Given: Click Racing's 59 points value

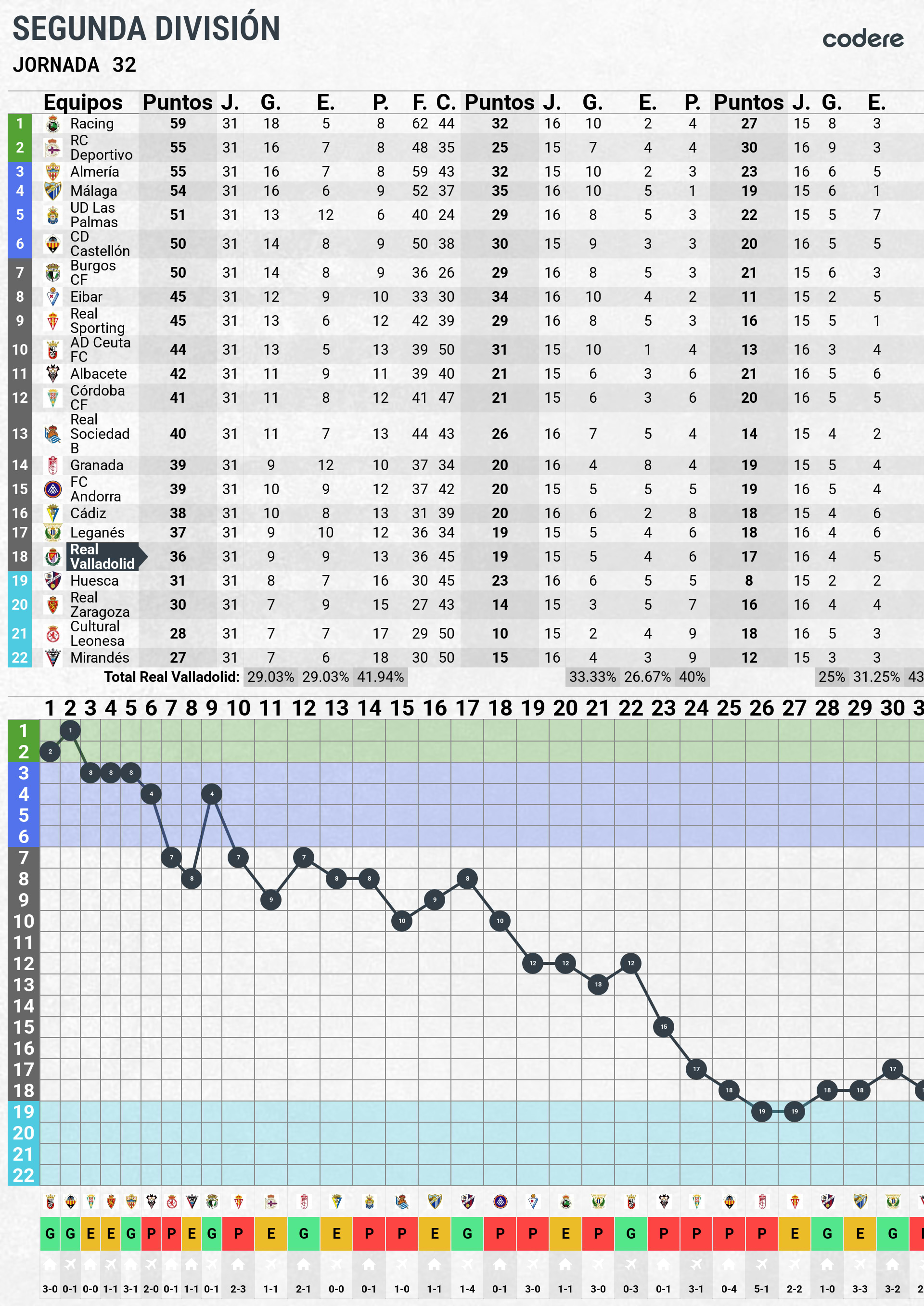Looking at the screenshot, I should (178, 124).
